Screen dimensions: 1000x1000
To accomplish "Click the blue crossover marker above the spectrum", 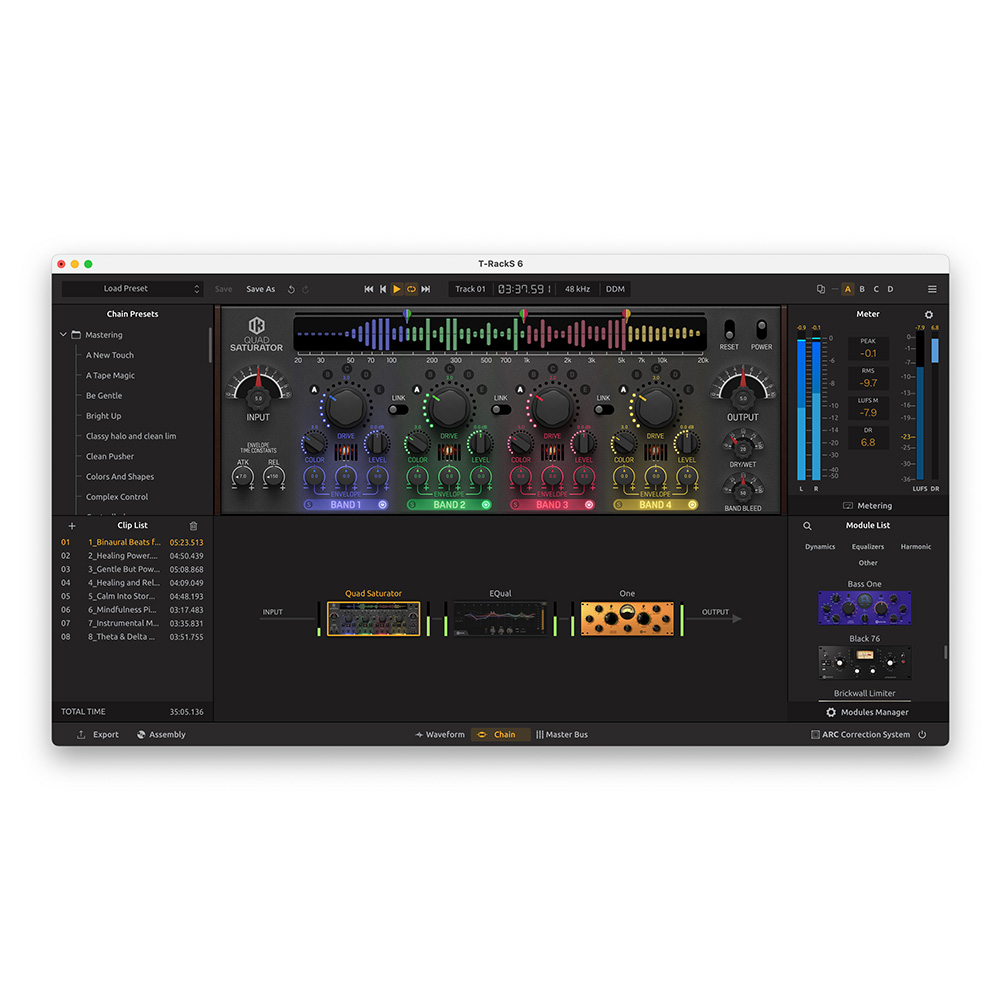I will pyautogui.click(x=407, y=314).
